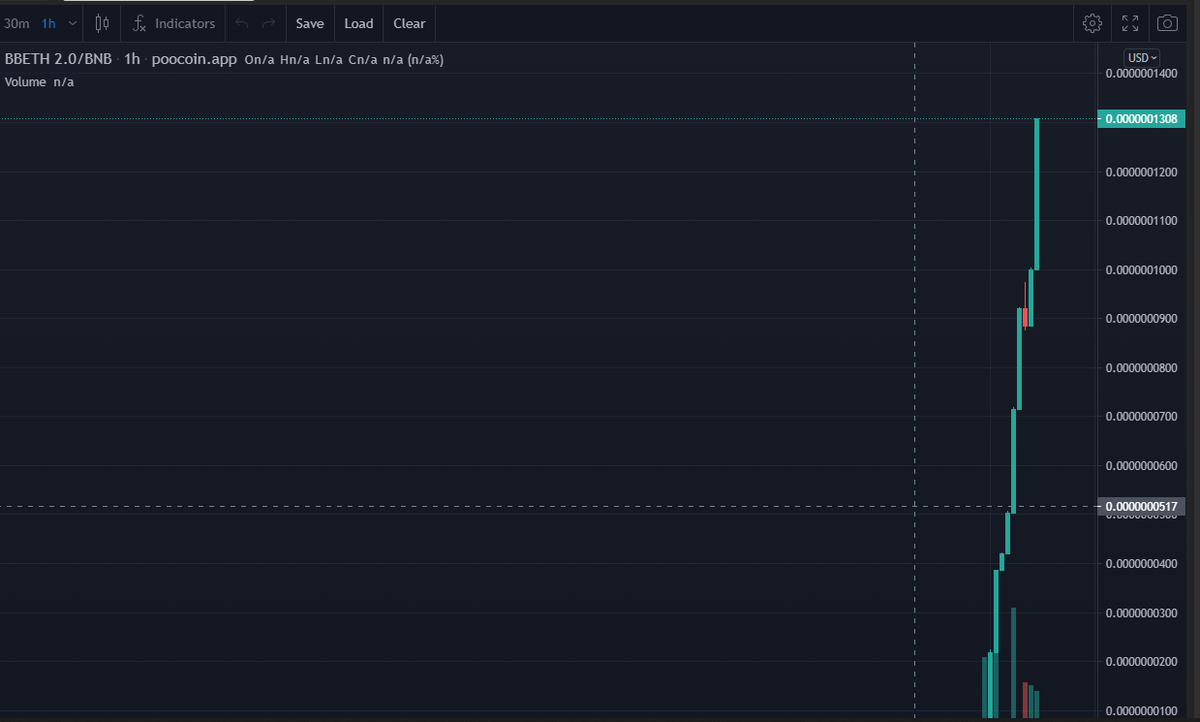
Task: Open chart settings gear
Action: click(1093, 23)
